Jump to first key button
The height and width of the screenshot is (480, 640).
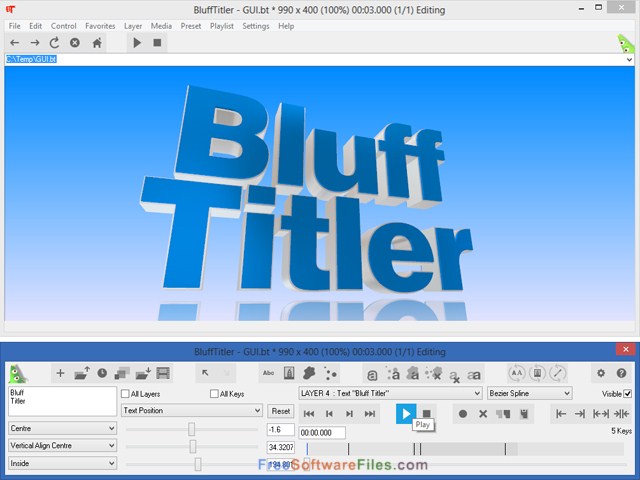309,414
